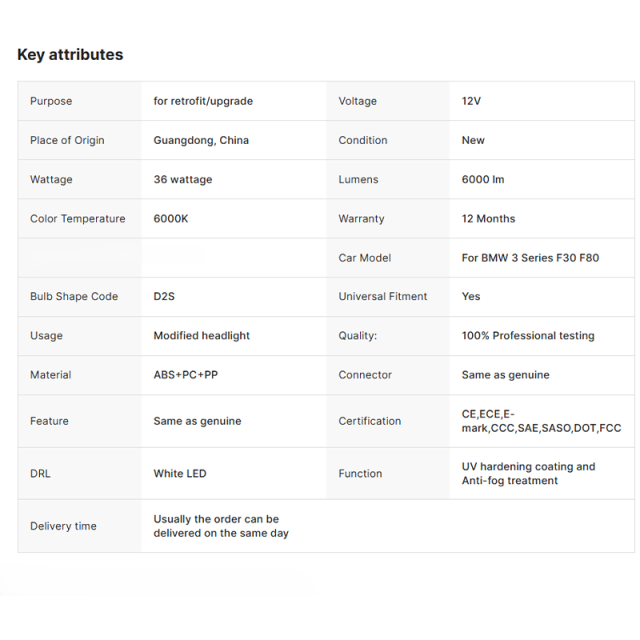Screen dimensions: 640x640
Task: Select the 12 Months warranty value
Action: point(489,219)
